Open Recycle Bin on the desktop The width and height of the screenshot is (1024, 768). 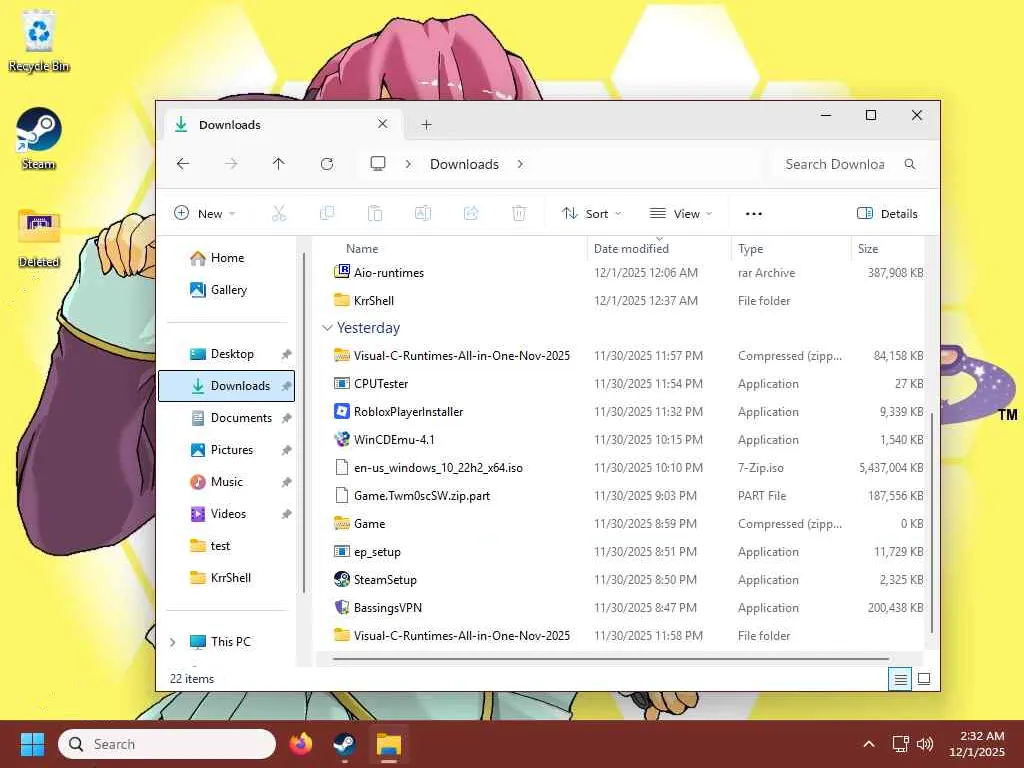tap(39, 40)
